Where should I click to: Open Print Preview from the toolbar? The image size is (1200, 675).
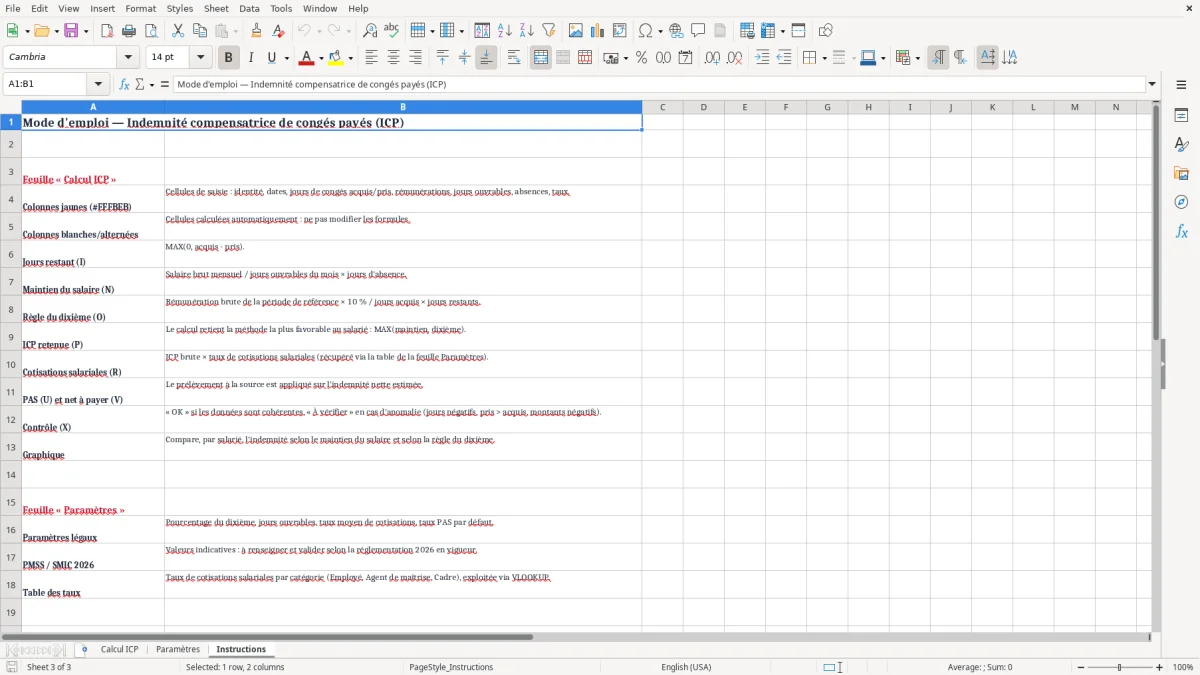tap(151, 31)
